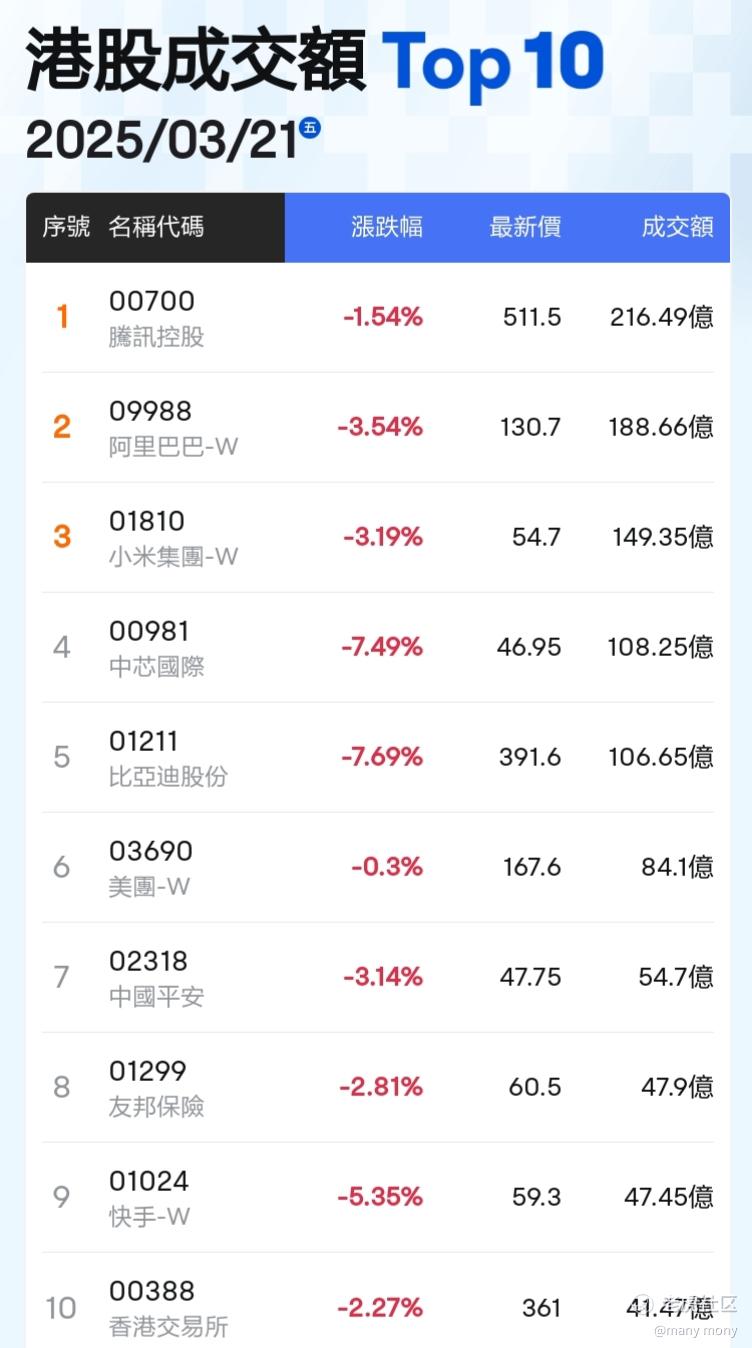The width and height of the screenshot is (752, 1348).
Task: Select the 小米集團-W 01810 row
Action: (x=378, y=538)
